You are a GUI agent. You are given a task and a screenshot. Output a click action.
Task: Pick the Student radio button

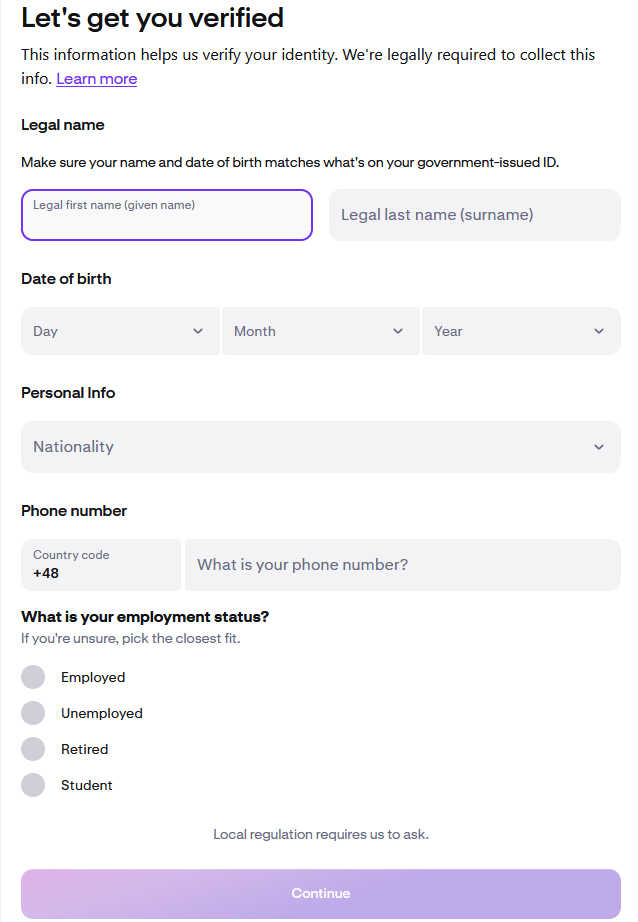click(33, 785)
